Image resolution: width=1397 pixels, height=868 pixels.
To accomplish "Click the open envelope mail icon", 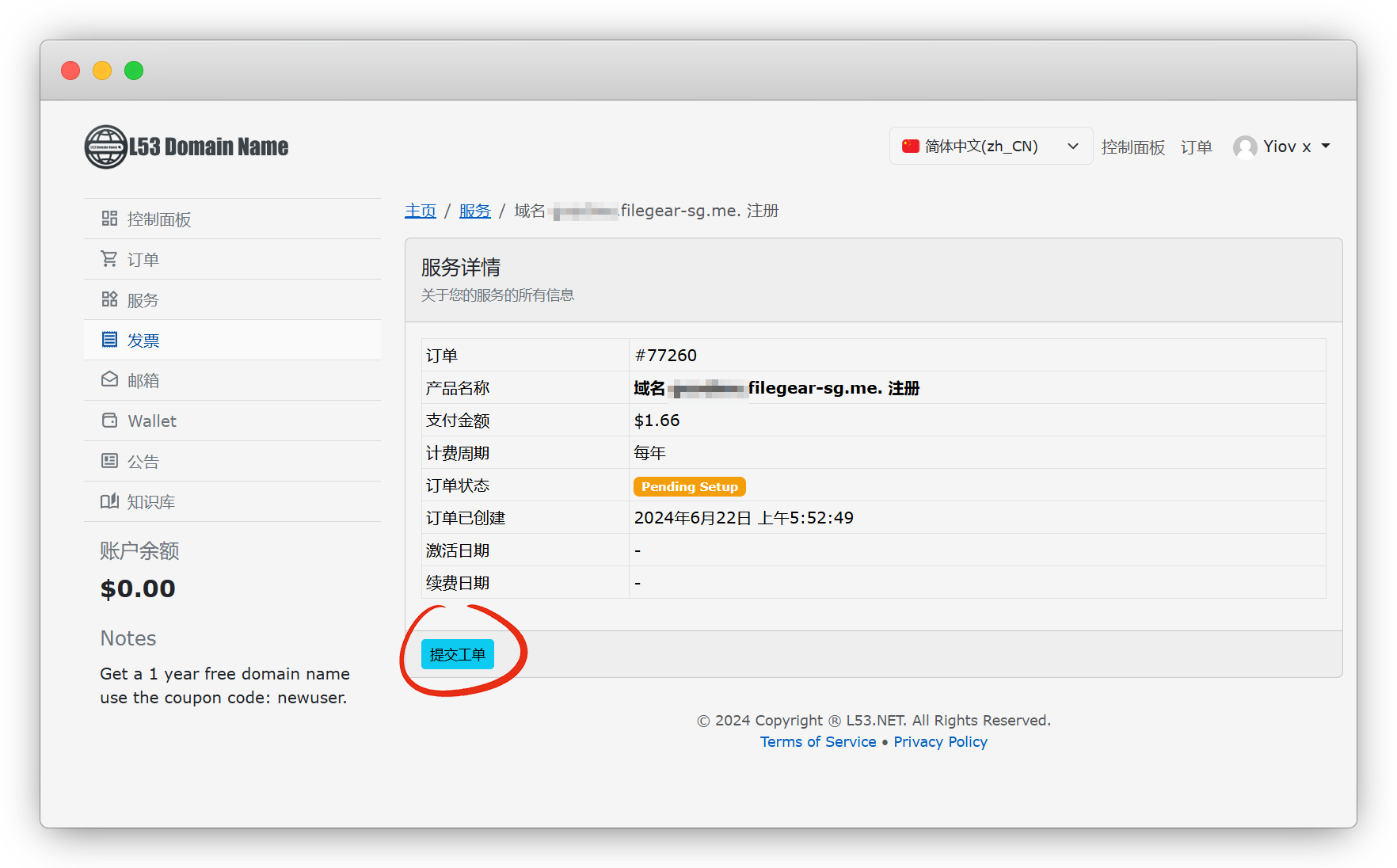I will tap(109, 380).
